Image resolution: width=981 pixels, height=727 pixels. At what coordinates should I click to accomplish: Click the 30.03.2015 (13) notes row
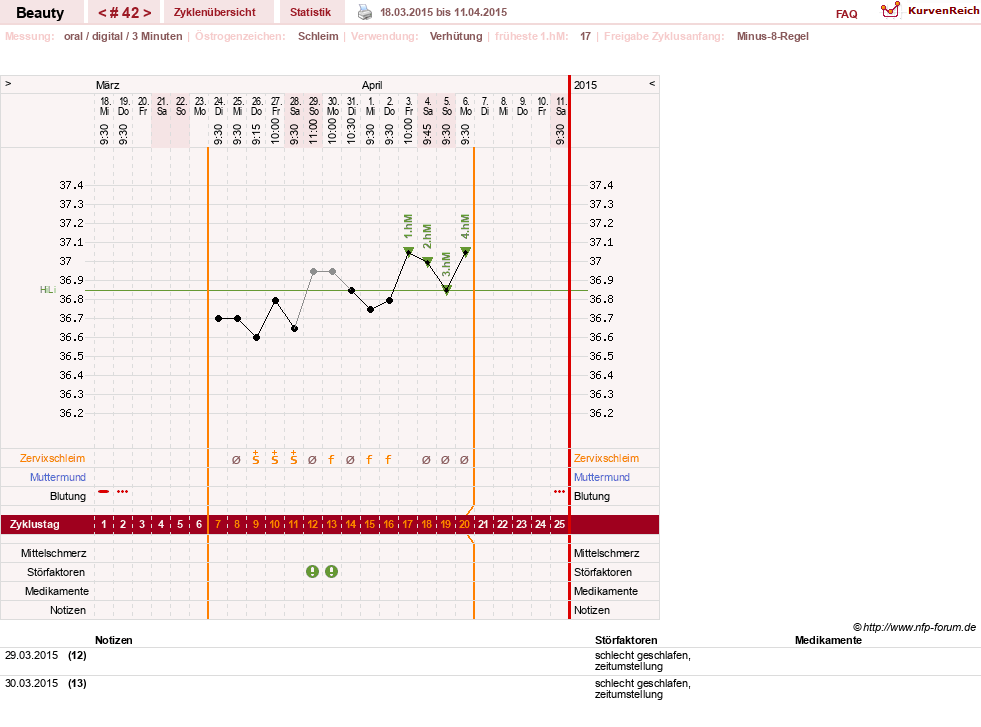click(x=490, y=688)
